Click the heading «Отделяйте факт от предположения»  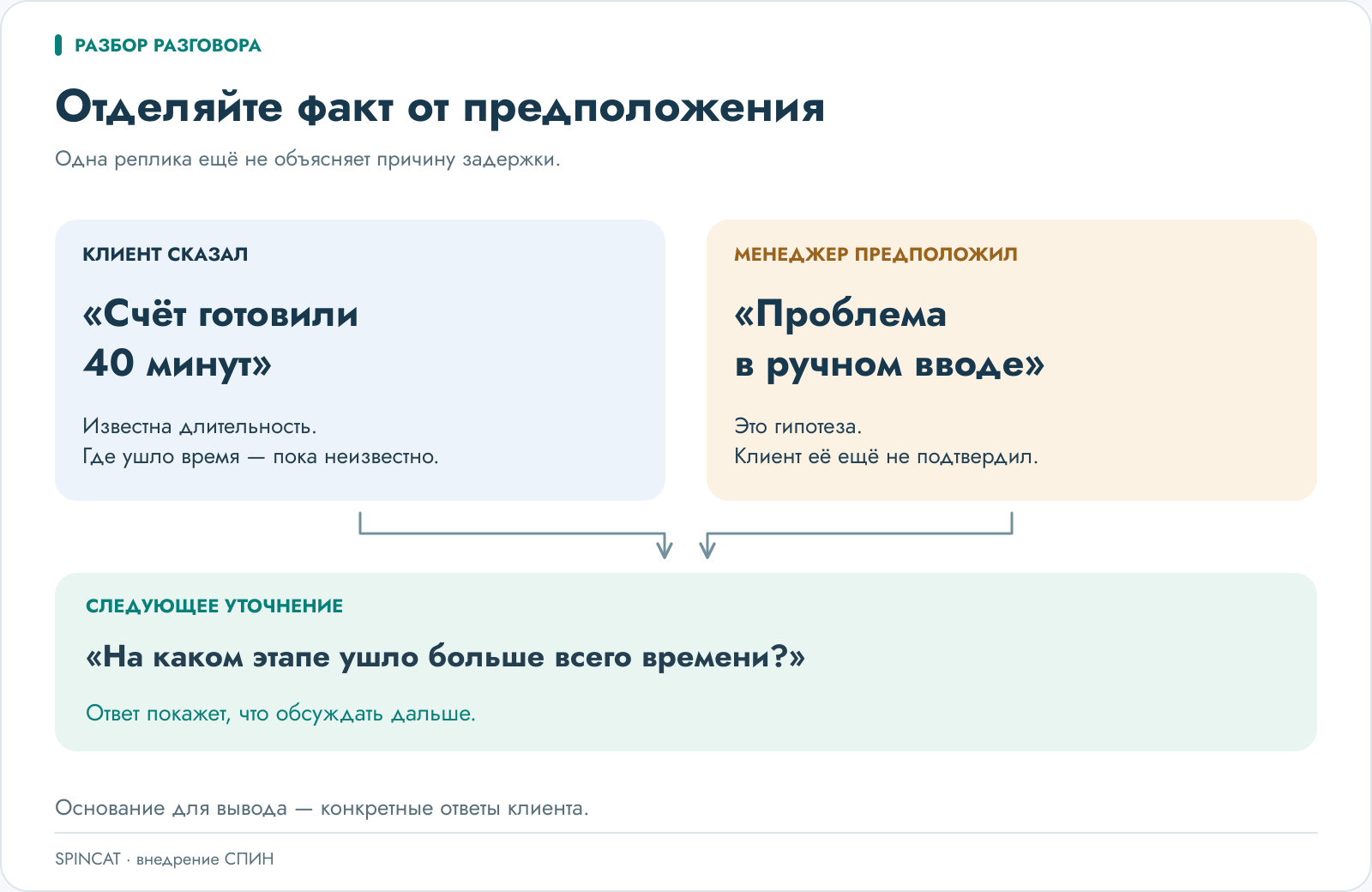(440, 108)
